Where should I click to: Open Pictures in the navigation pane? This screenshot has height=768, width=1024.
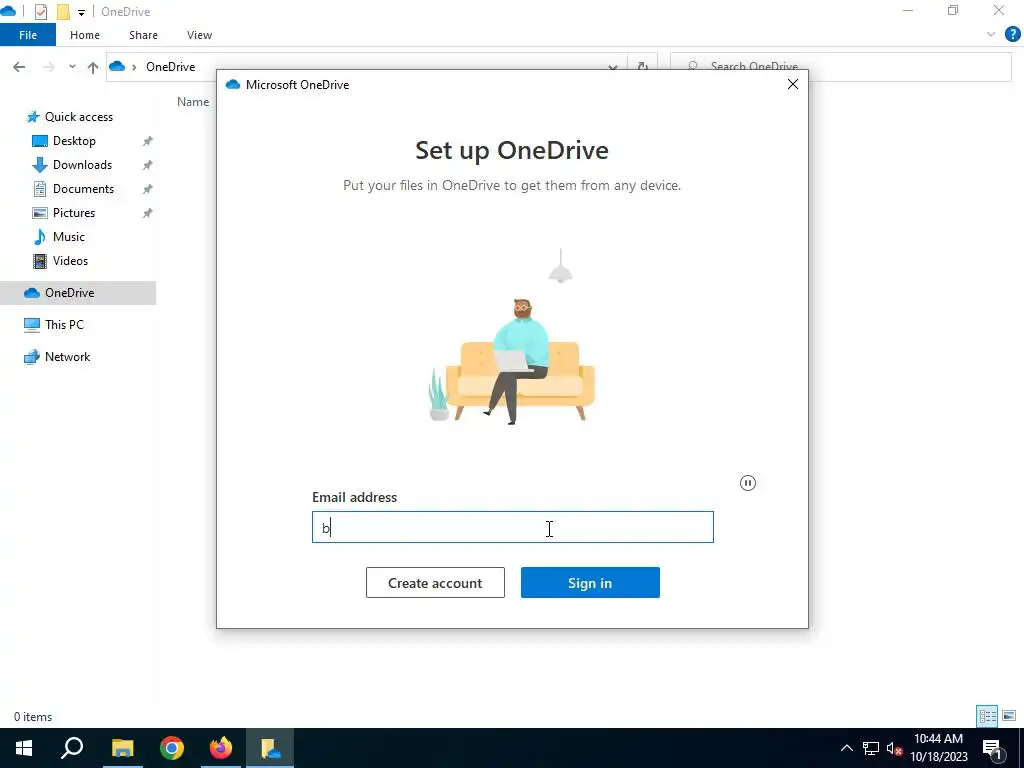[x=74, y=213]
